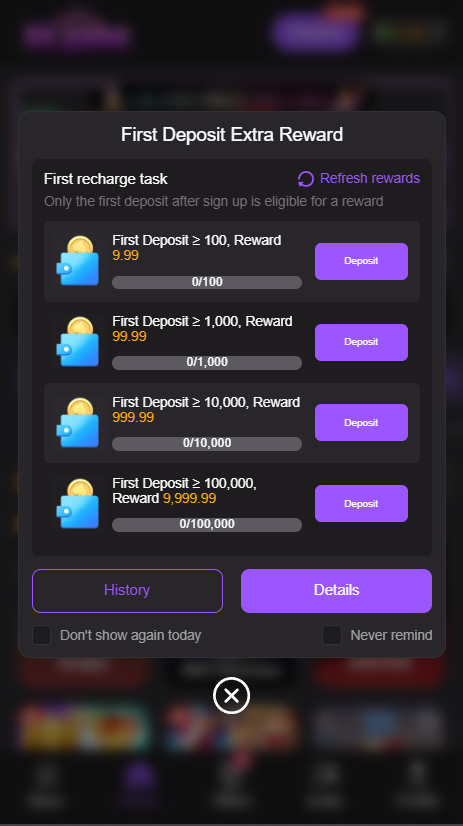
Task: Click wallet icon for 10,000 deposit tier
Action: click(78, 423)
